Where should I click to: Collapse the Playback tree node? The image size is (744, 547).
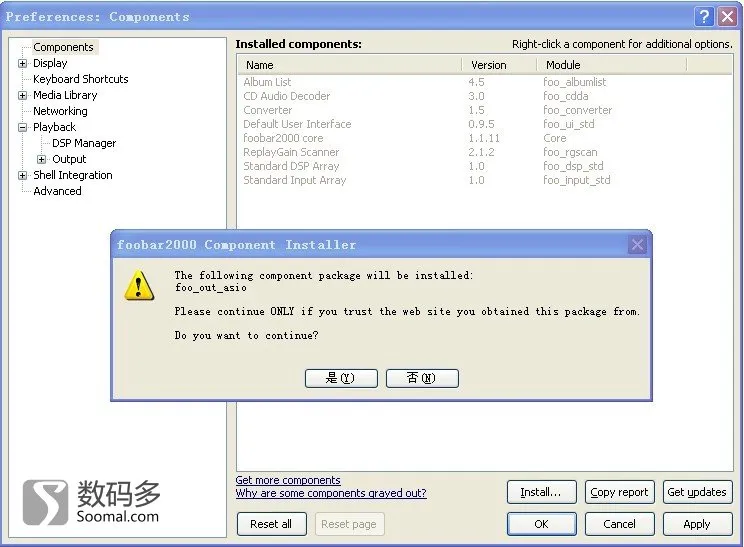tap(22, 127)
